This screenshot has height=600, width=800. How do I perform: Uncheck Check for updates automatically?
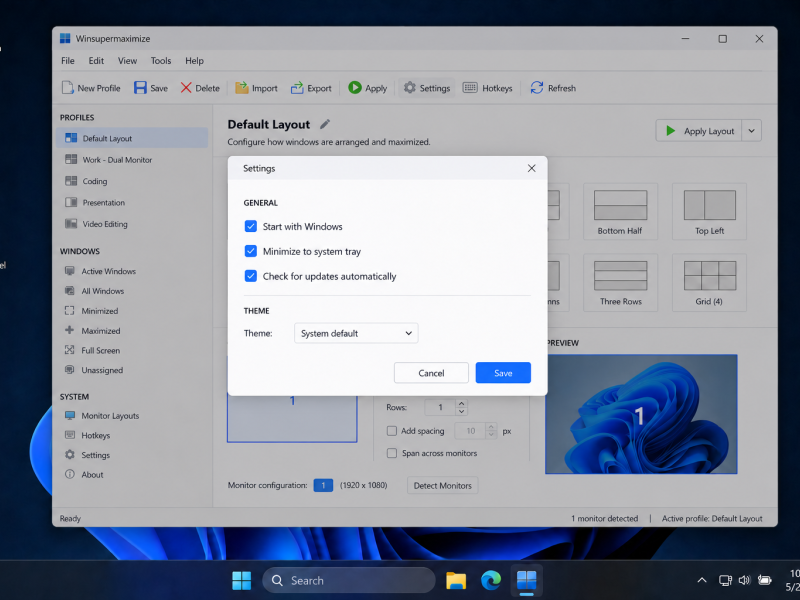tap(251, 276)
